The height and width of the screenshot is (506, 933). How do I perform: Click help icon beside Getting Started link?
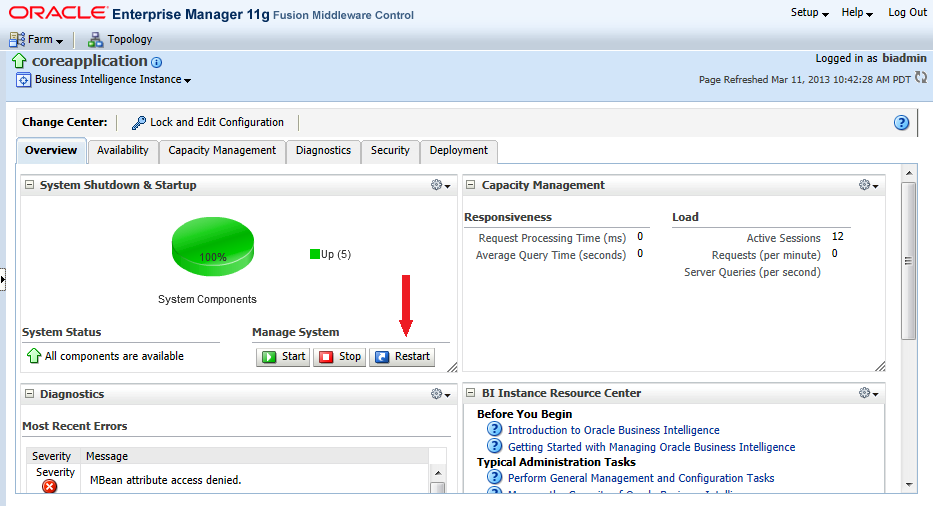494,446
